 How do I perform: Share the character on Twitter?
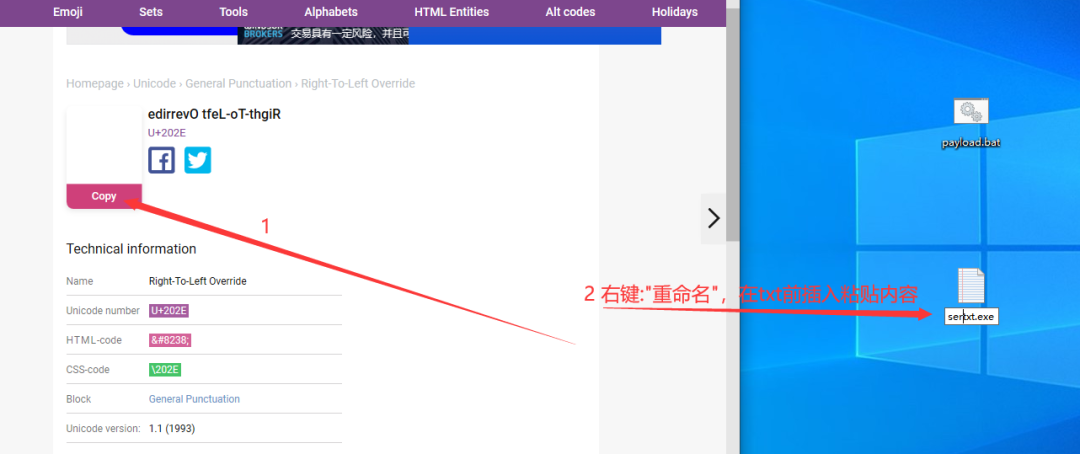point(198,160)
